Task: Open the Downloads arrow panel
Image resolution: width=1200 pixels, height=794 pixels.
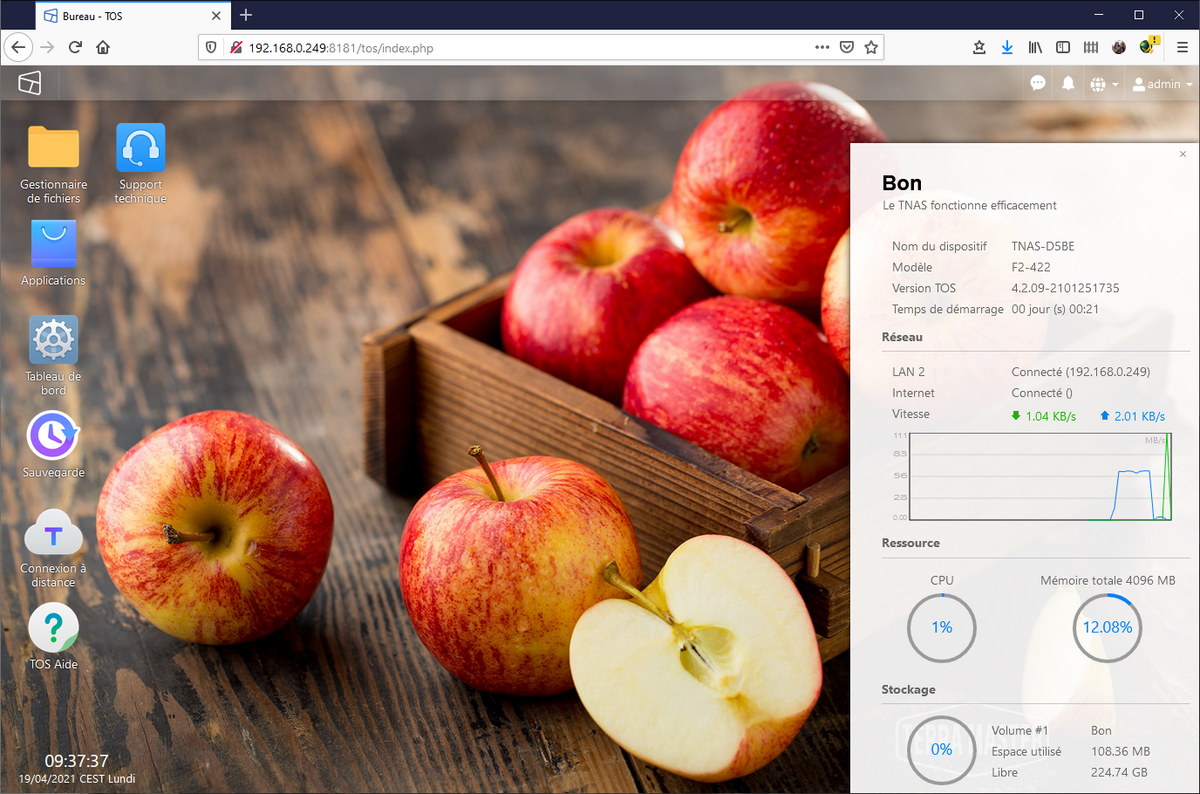Action: point(1007,47)
